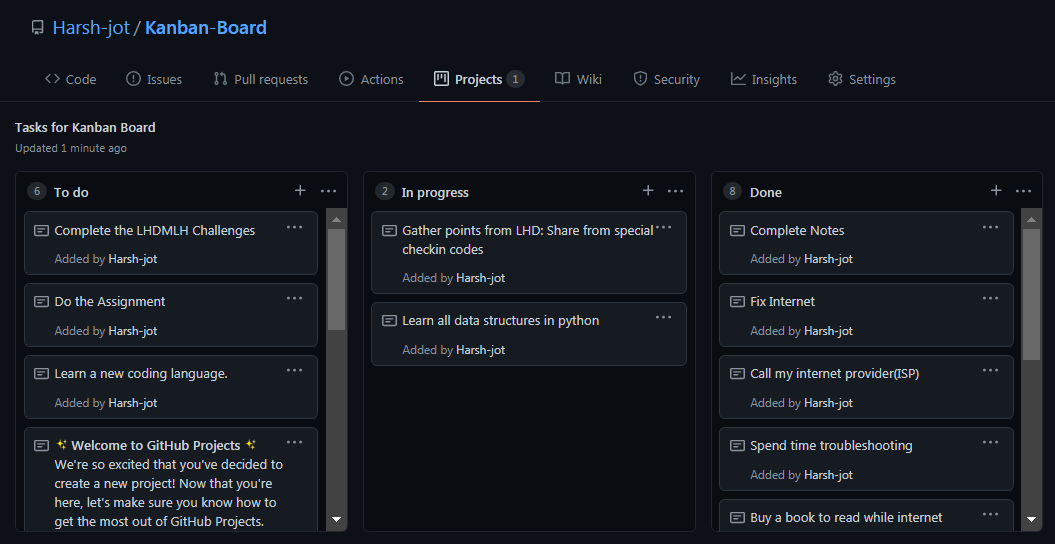Viewport: 1055px width, 544px height.
Task: Click the 'To do' column title
Action: click(x=71, y=192)
